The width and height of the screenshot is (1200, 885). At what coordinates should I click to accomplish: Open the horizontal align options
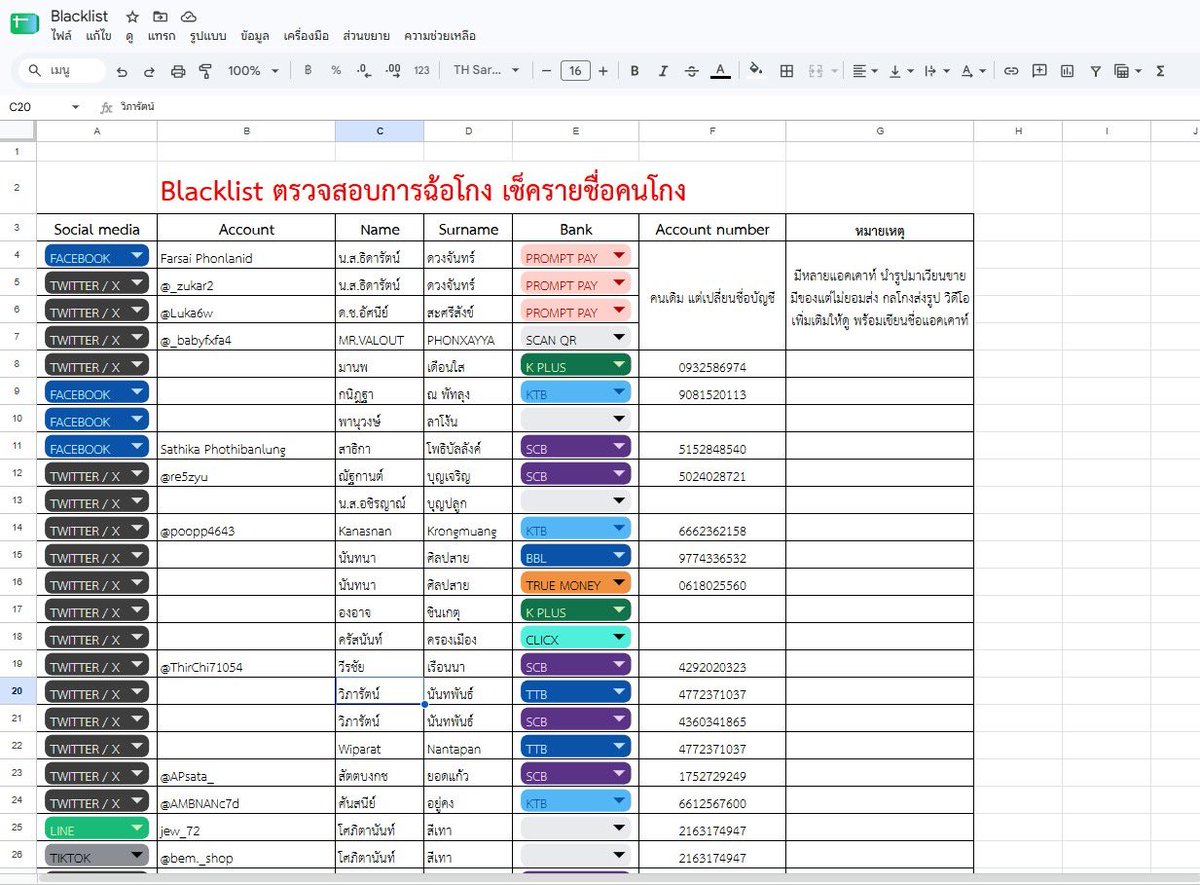[865, 71]
